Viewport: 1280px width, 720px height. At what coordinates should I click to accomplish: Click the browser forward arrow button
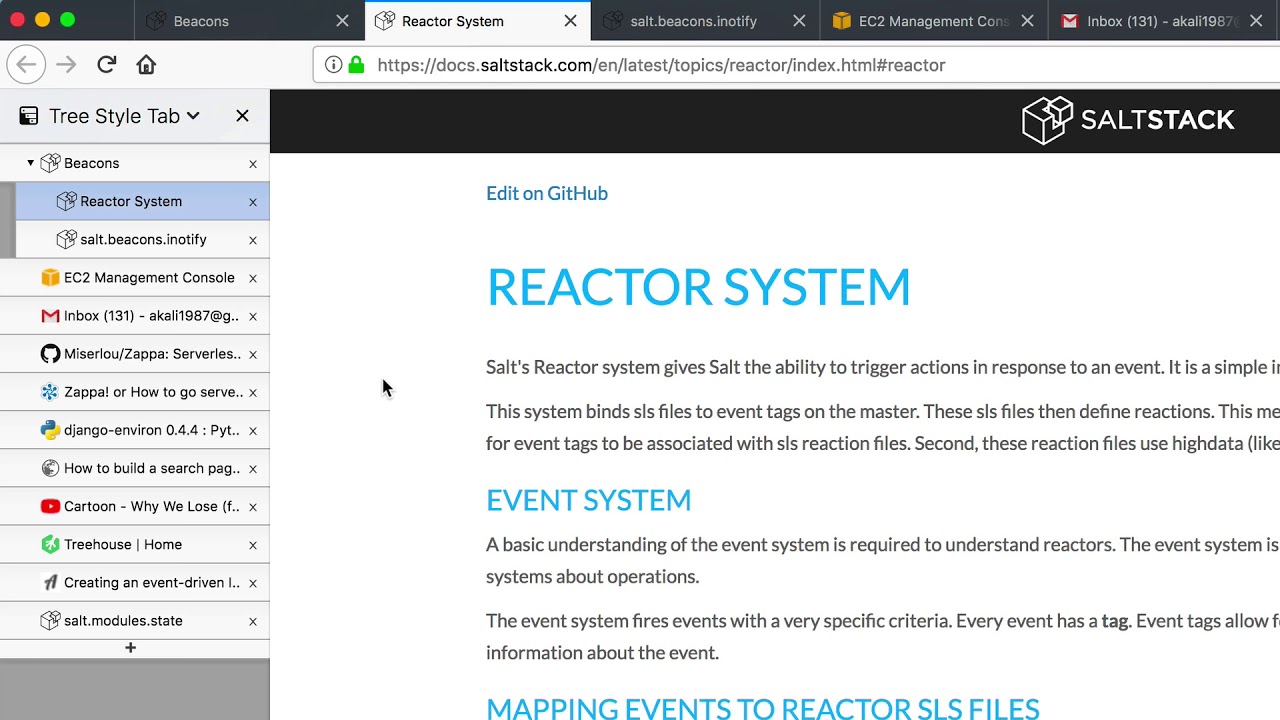66,65
